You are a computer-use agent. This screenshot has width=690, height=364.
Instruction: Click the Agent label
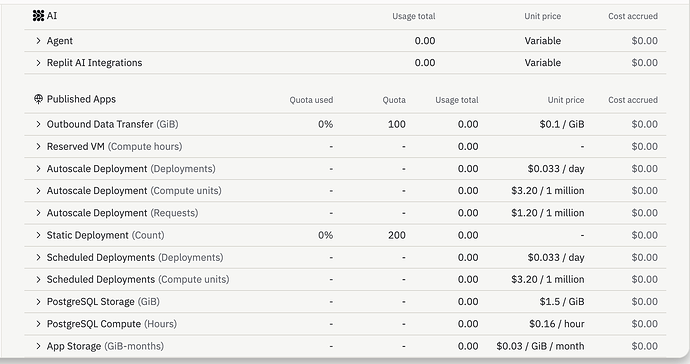tap(60, 41)
